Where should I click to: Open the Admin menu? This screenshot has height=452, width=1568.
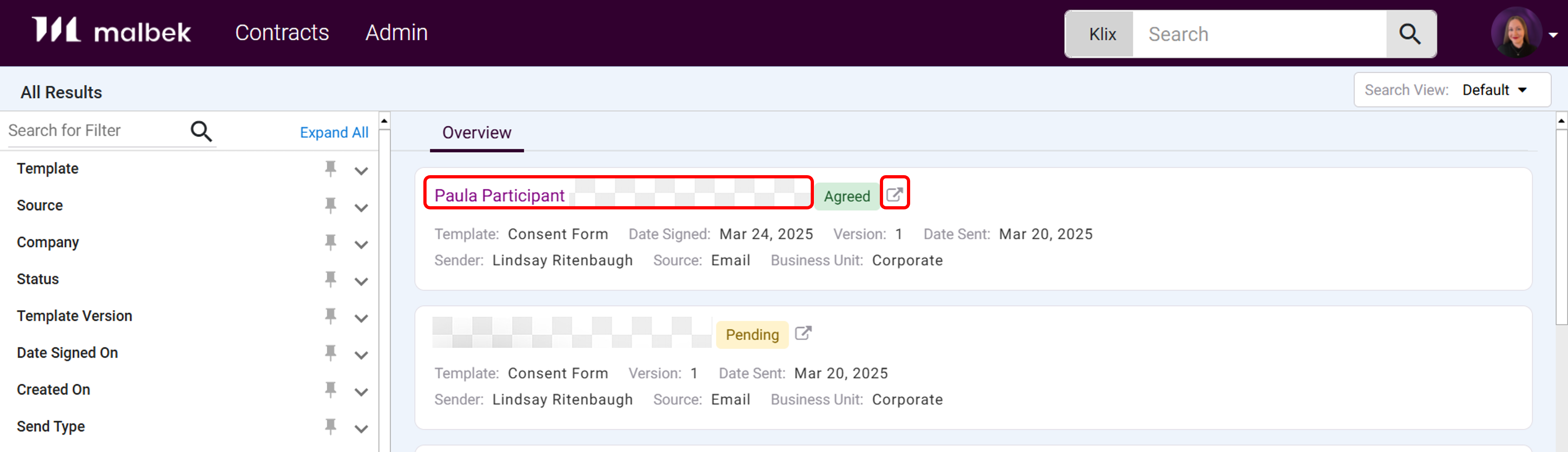coord(396,32)
